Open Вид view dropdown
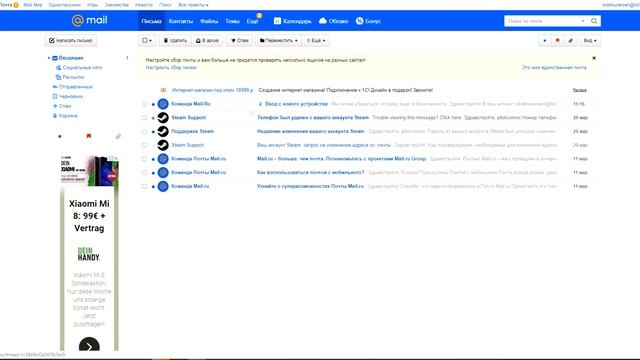Image resolution: width=640 pixels, height=360 pixels. pos(590,40)
